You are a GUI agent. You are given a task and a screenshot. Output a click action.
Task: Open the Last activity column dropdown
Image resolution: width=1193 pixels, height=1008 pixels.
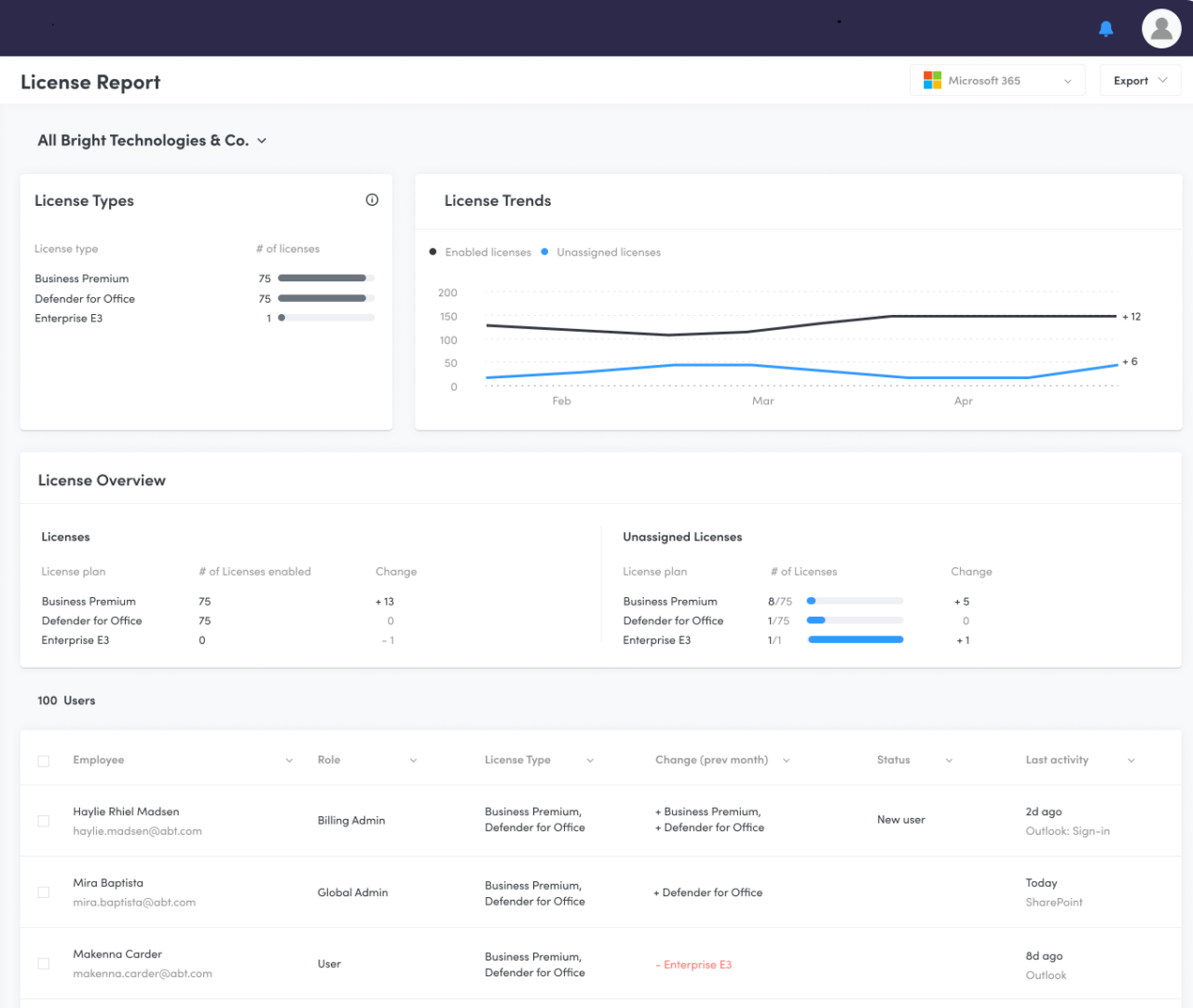coord(1131,760)
